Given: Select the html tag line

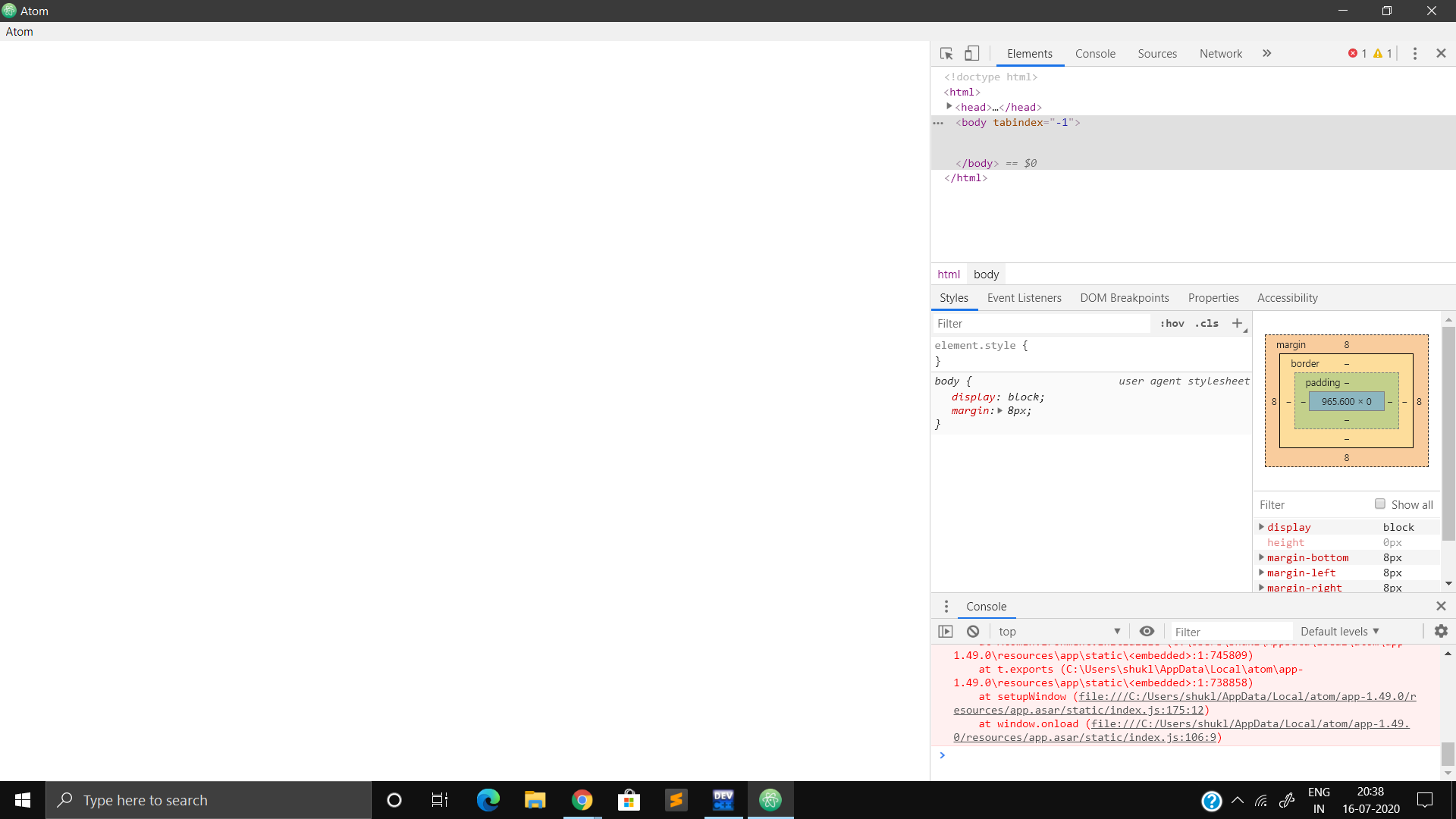Looking at the screenshot, I should pyautogui.click(x=962, y=93).
